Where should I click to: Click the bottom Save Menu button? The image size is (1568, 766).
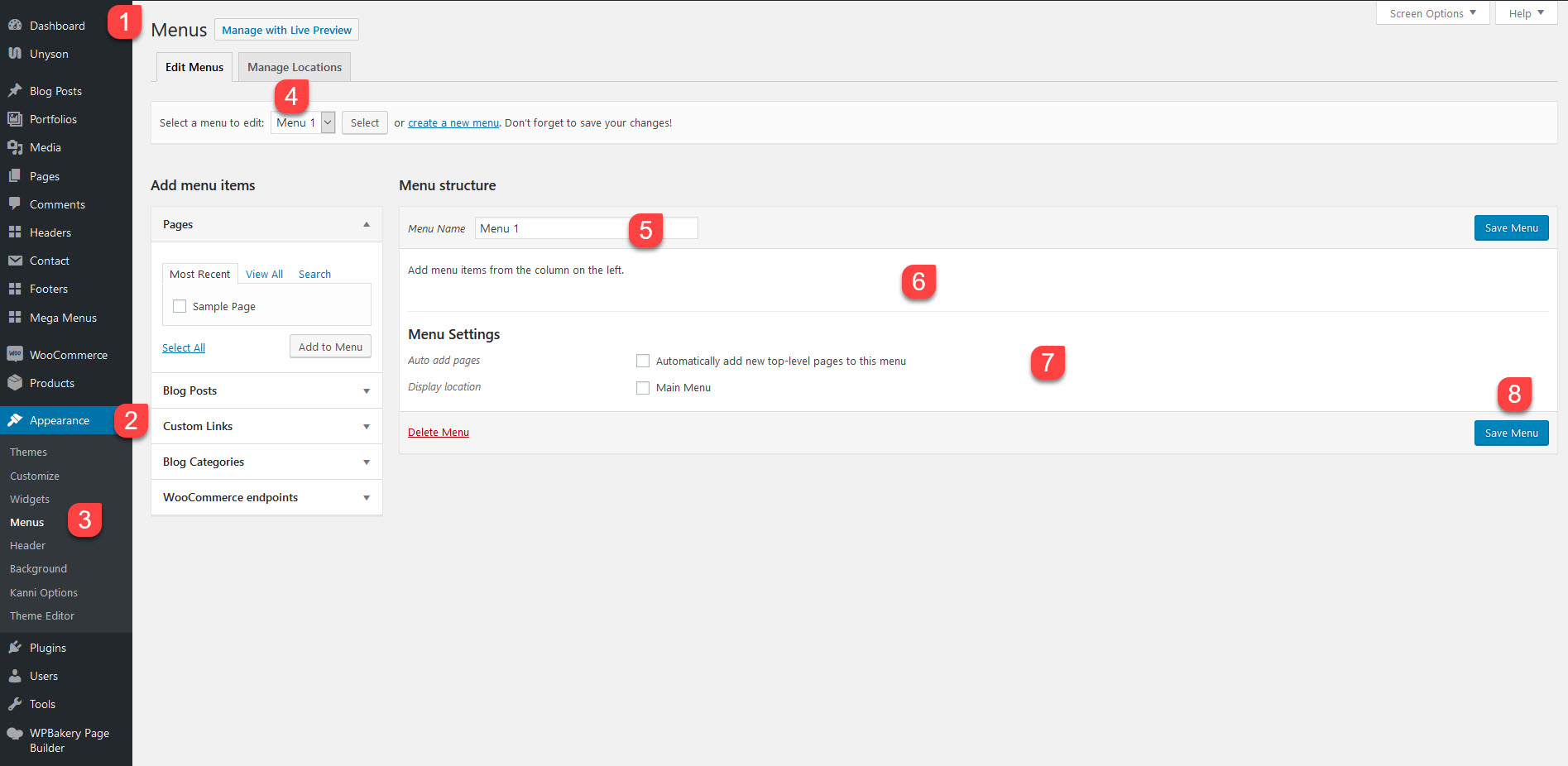pos(1511,433)
